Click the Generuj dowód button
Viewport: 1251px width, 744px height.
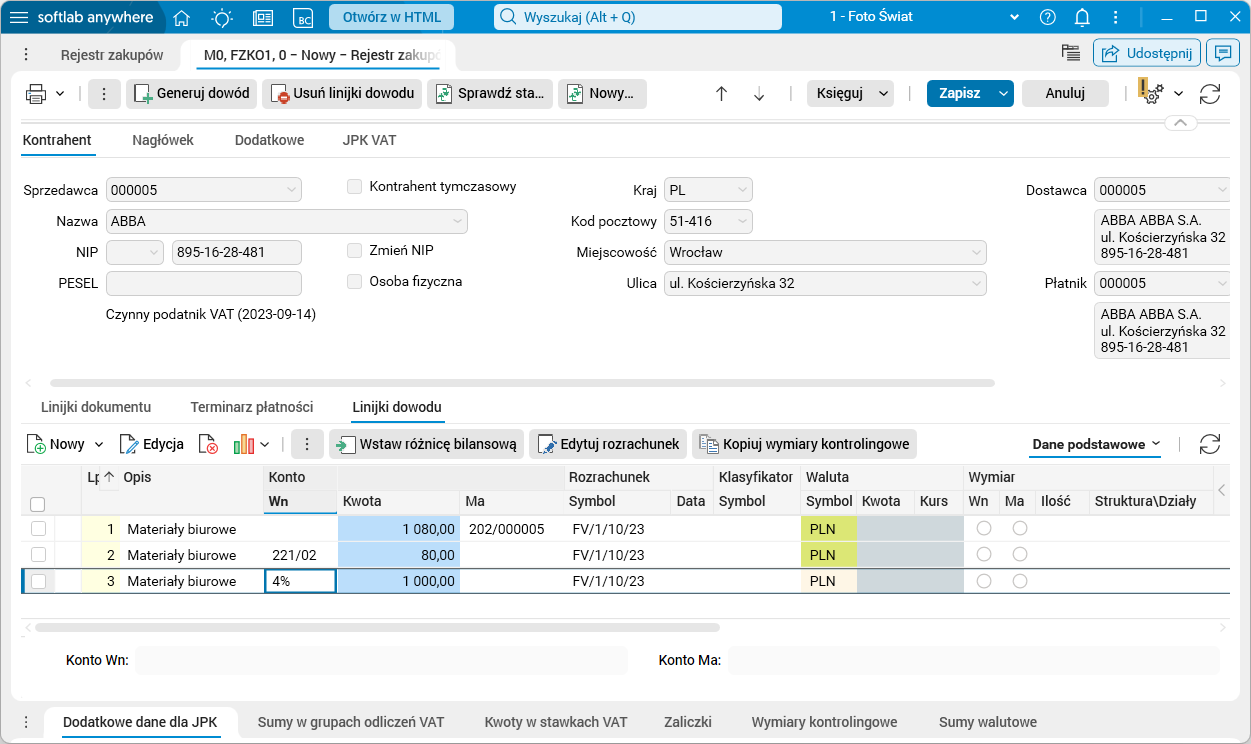point(192,93)
